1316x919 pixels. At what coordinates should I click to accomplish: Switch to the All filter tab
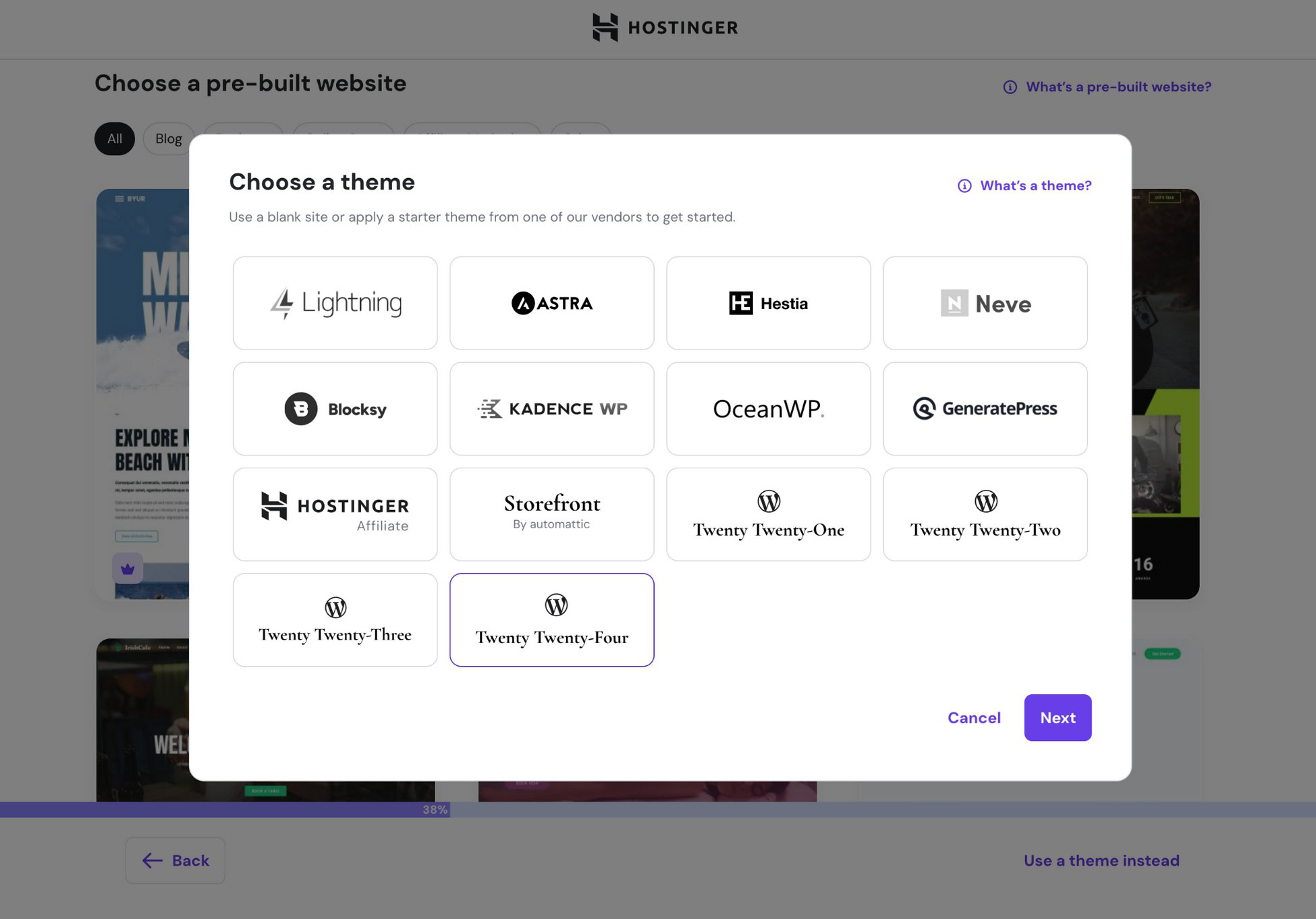[114, 138]
